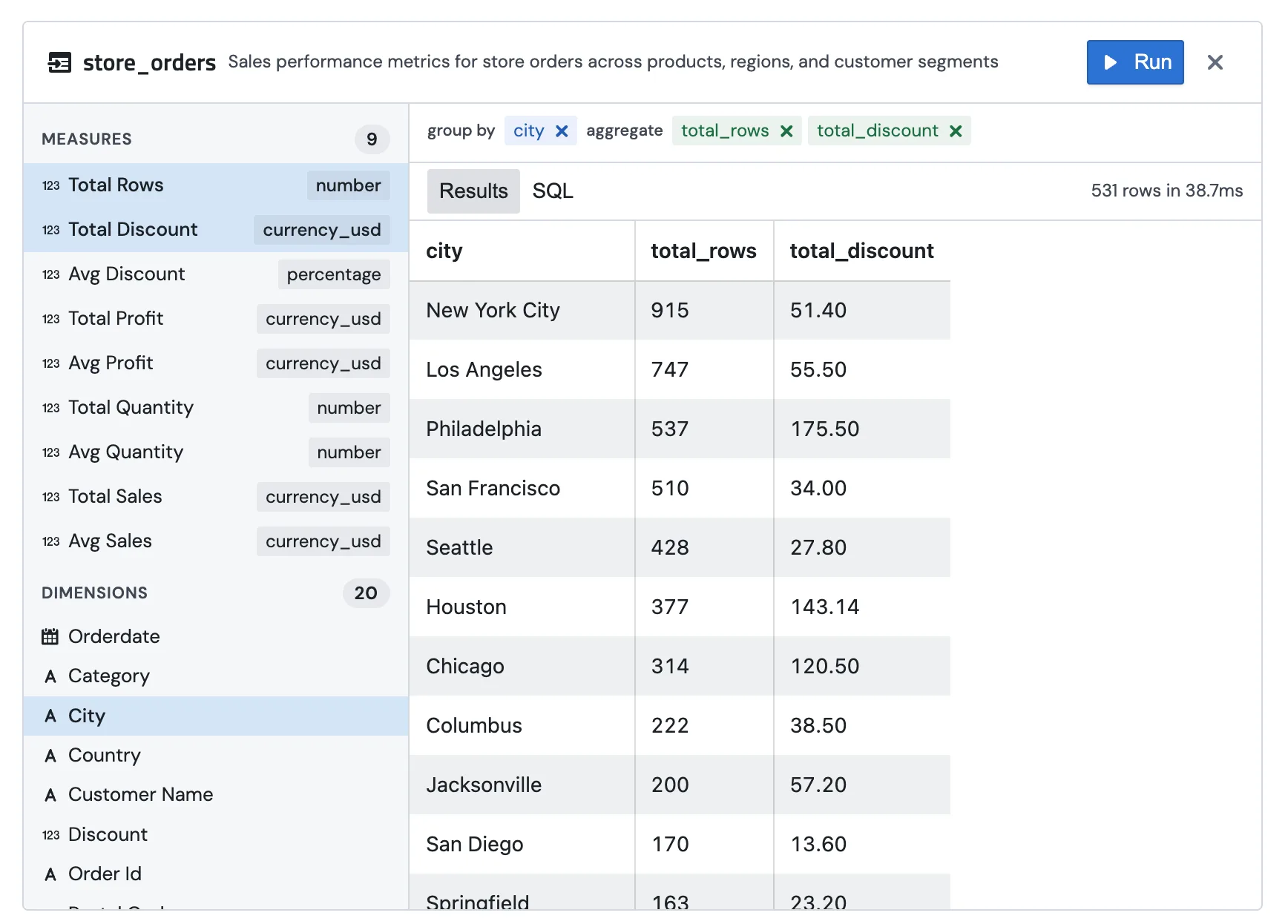1288x924 pixels.
Task: Run the query with the Run button
Action: (1134, 62)
